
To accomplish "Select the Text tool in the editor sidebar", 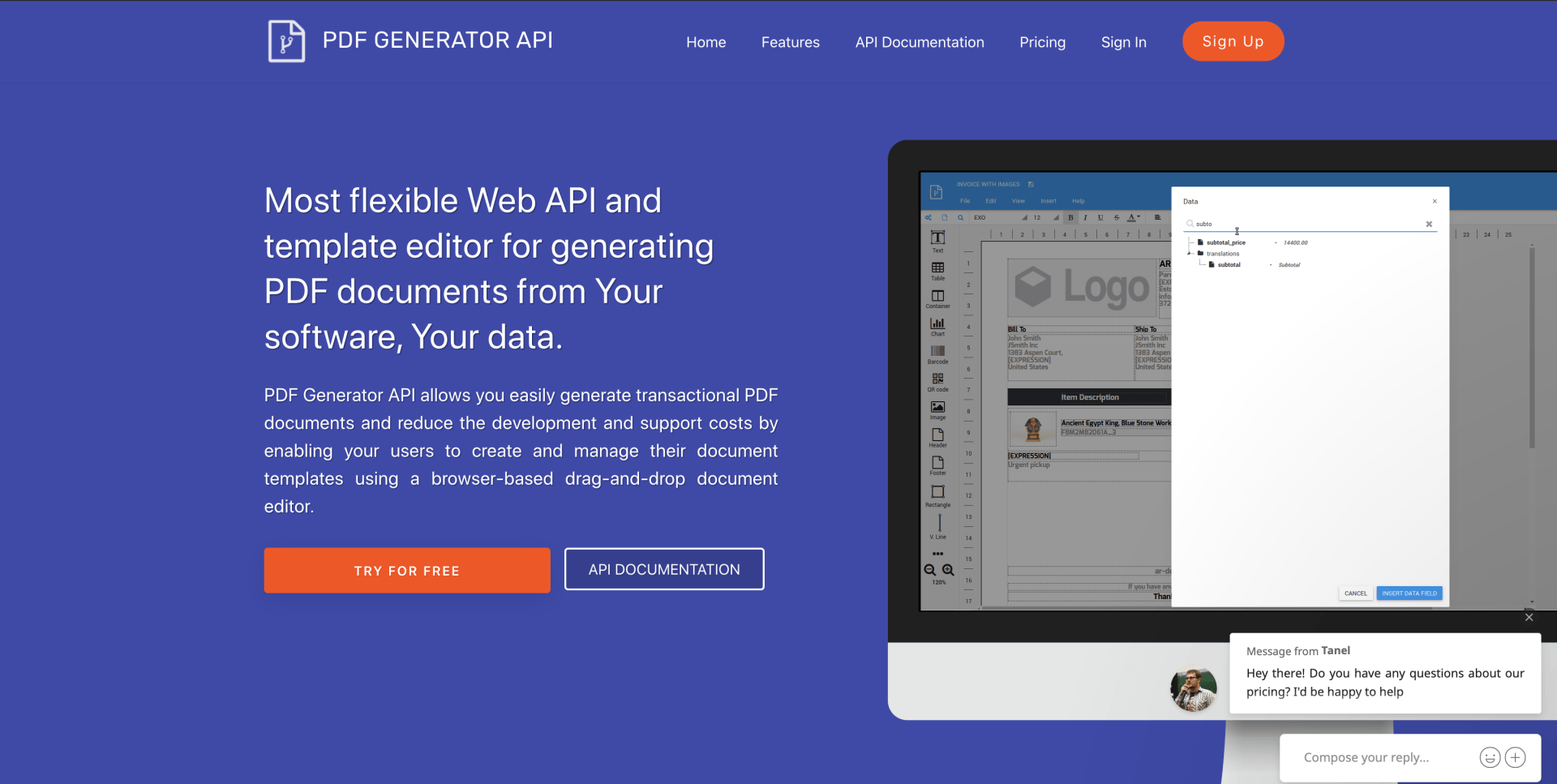I will click(937, 238).
